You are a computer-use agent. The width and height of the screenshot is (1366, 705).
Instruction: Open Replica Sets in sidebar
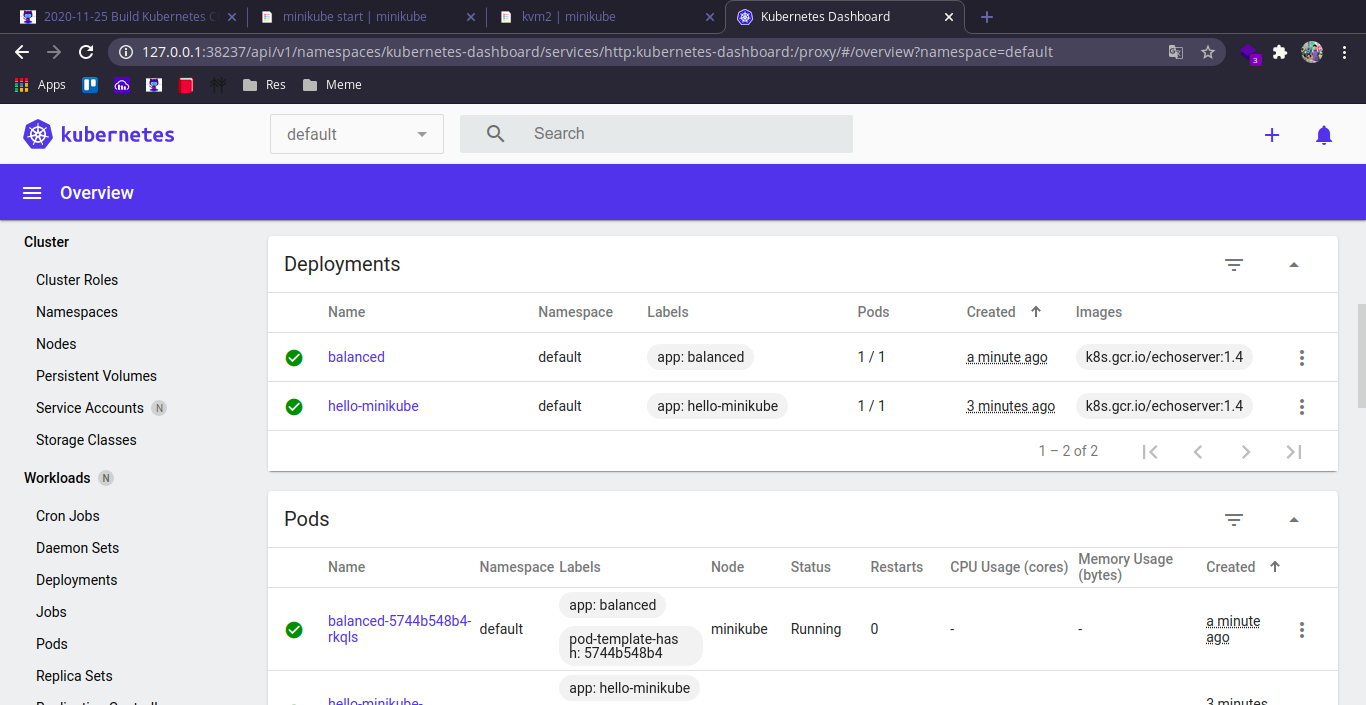click(x=74, y=676)
